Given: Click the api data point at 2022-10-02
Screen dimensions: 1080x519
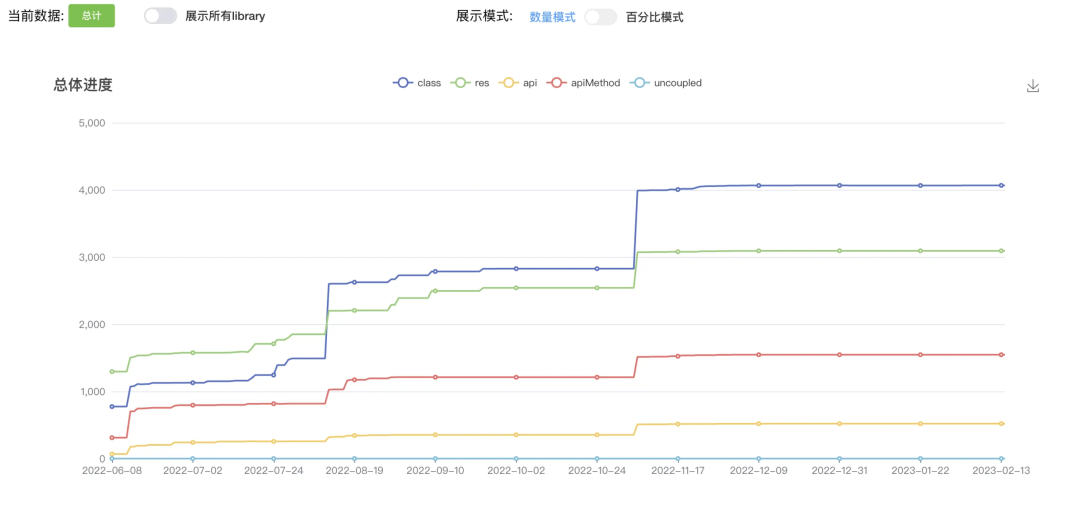Looking at the screenshot, I should 516,434.
